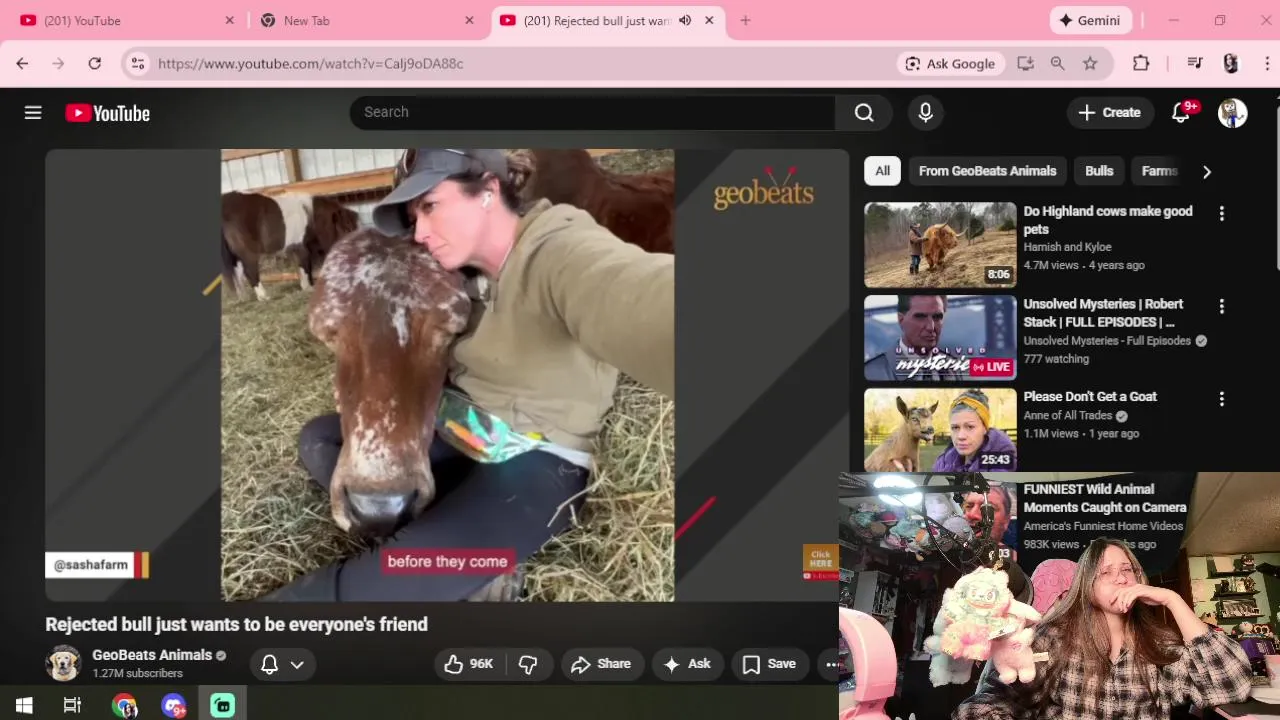Click the URL address field
The height and width of the screenshot is (720, 1280).
520,63
